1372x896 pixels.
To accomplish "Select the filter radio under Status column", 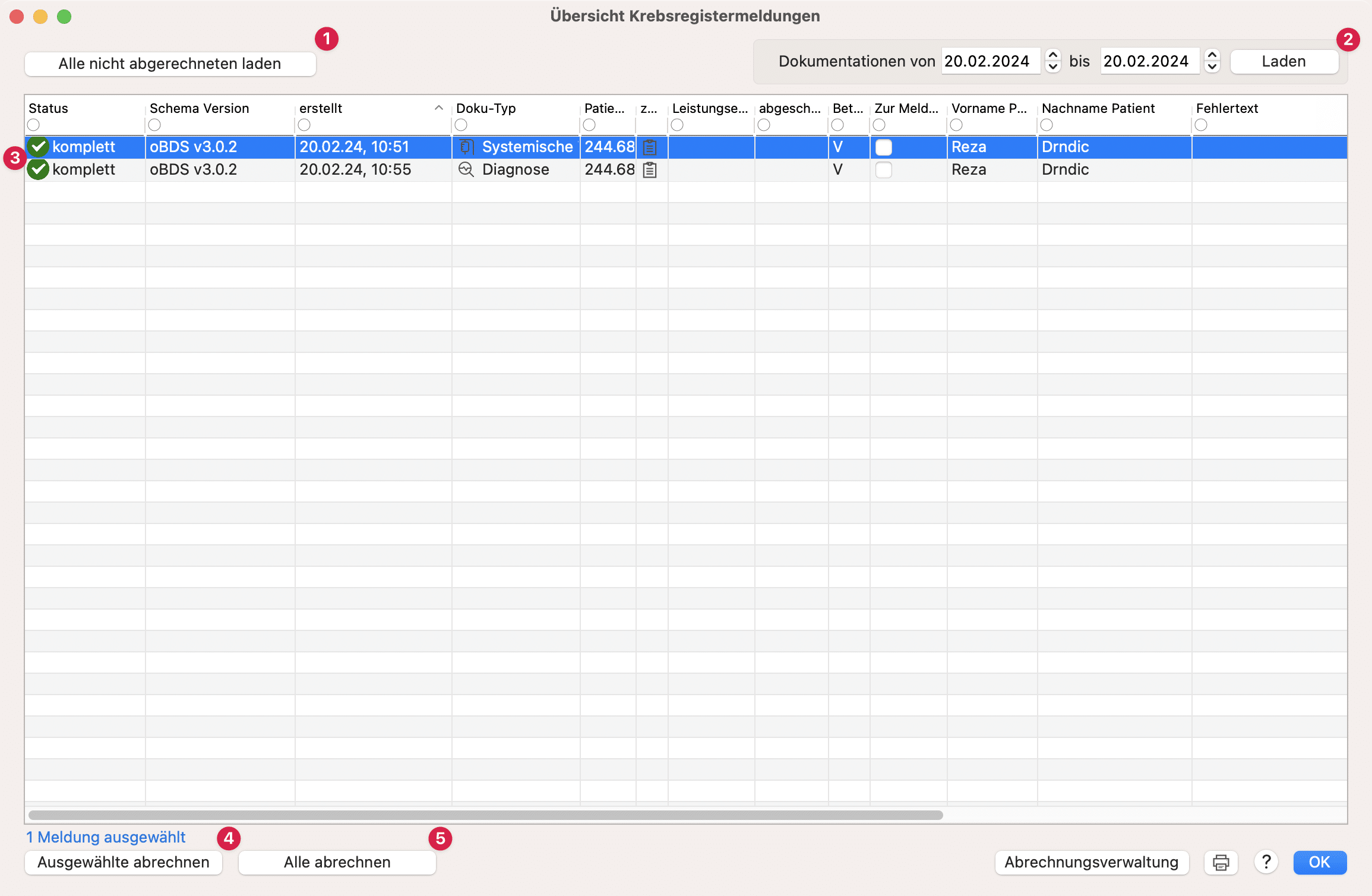I will [x=33, y=125].
